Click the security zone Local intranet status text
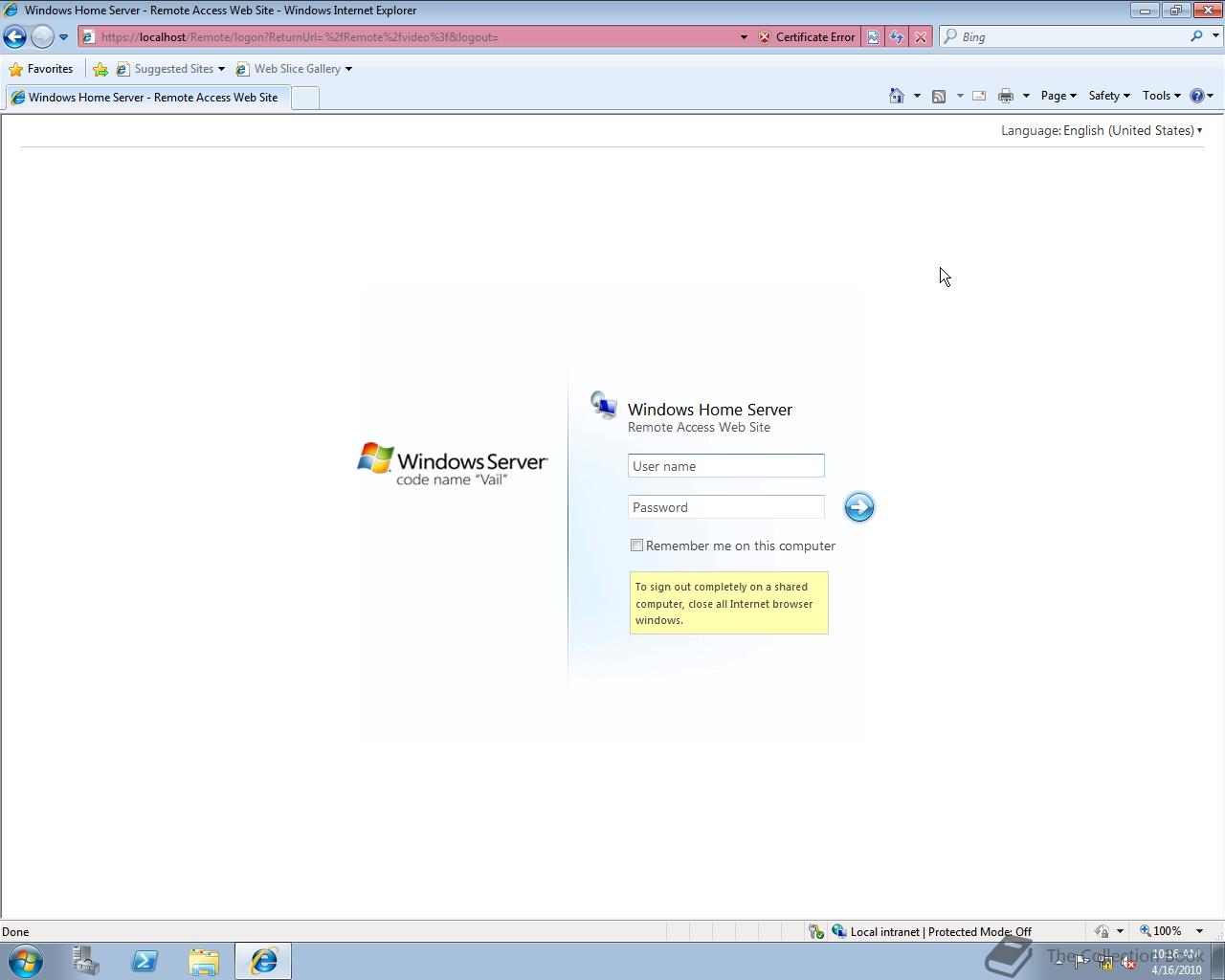 pos(941,931)
